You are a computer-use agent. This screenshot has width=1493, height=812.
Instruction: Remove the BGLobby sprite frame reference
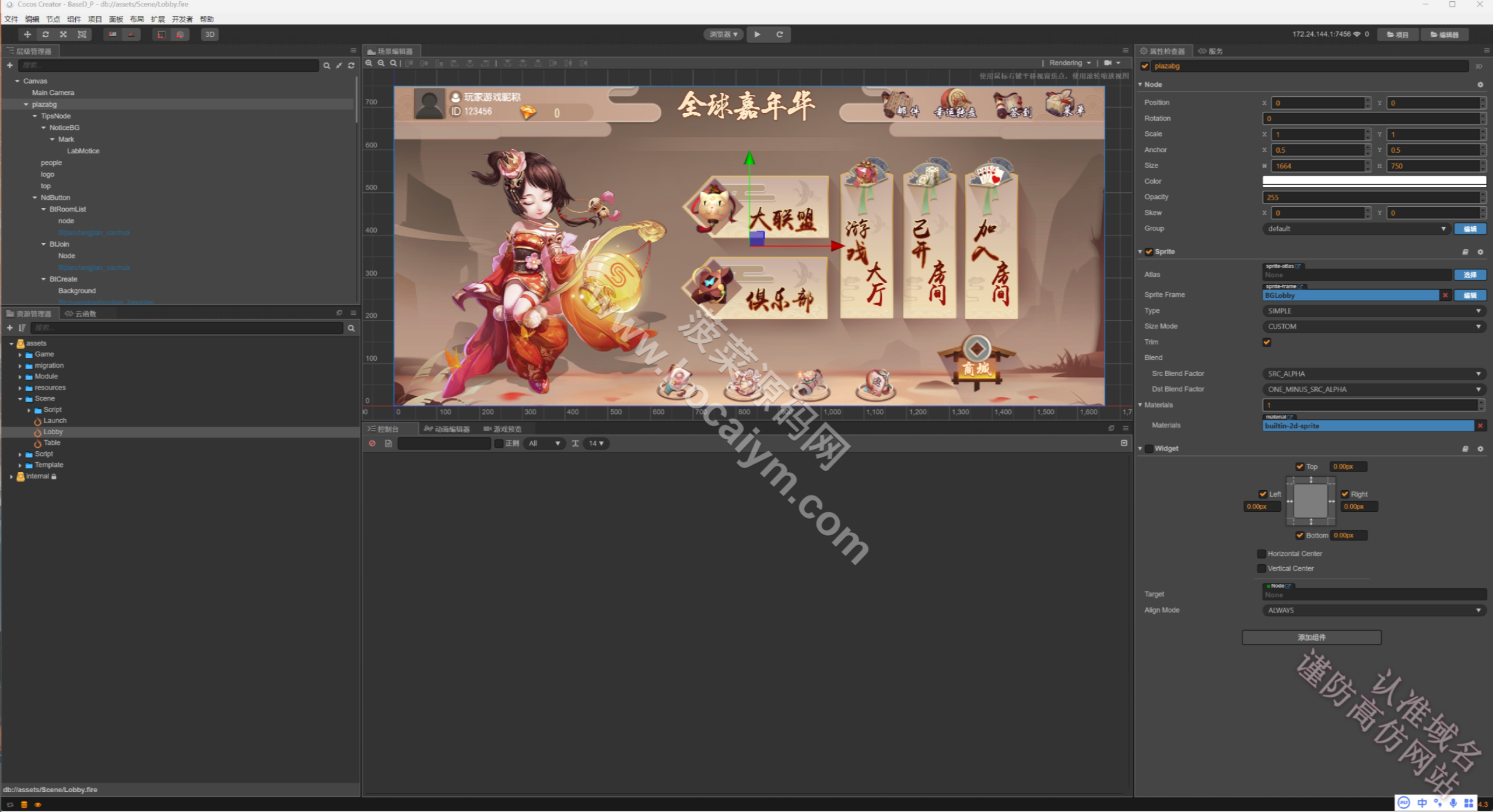[x=1445, y=296]
